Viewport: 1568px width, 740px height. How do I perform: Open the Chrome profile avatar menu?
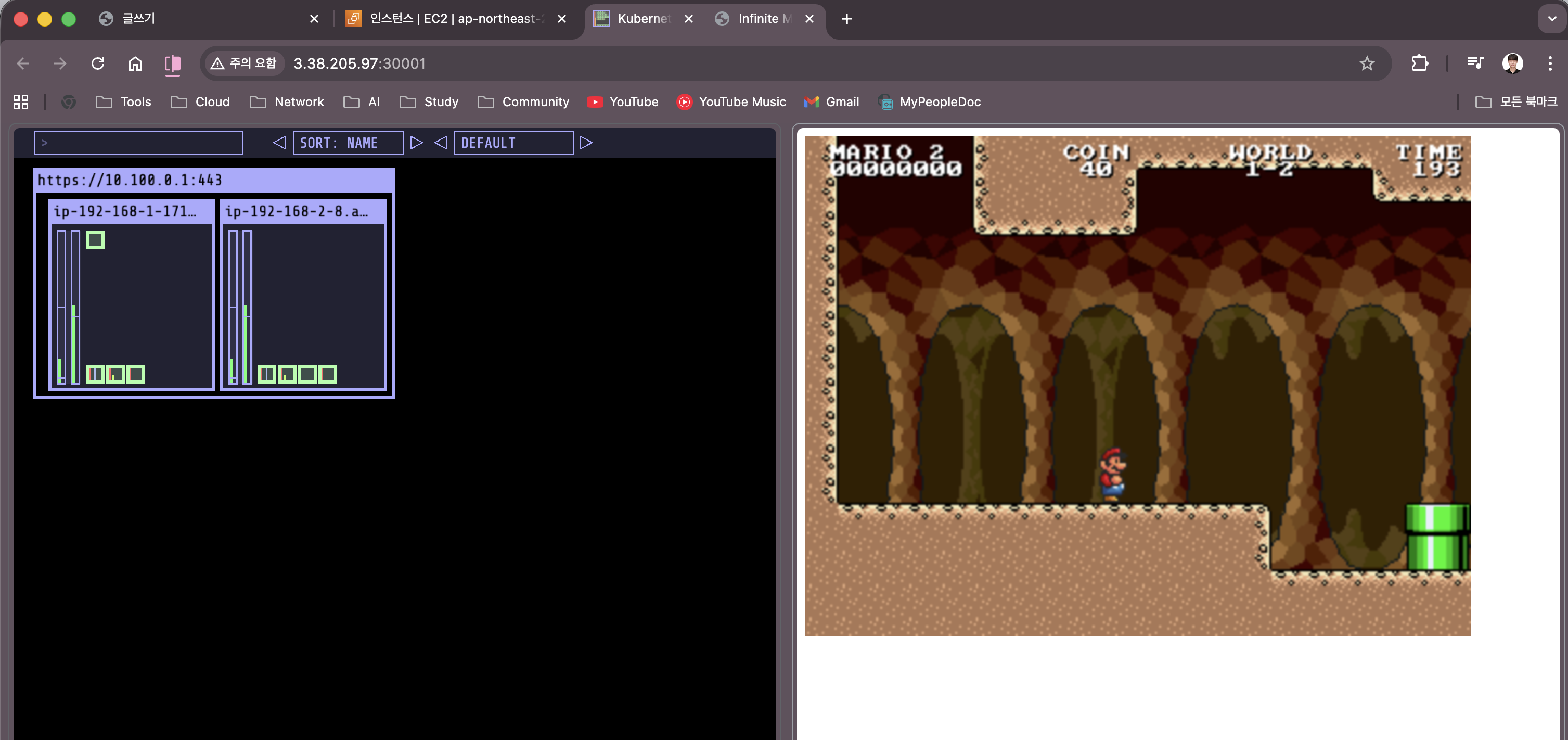(x=1513, y=63)
